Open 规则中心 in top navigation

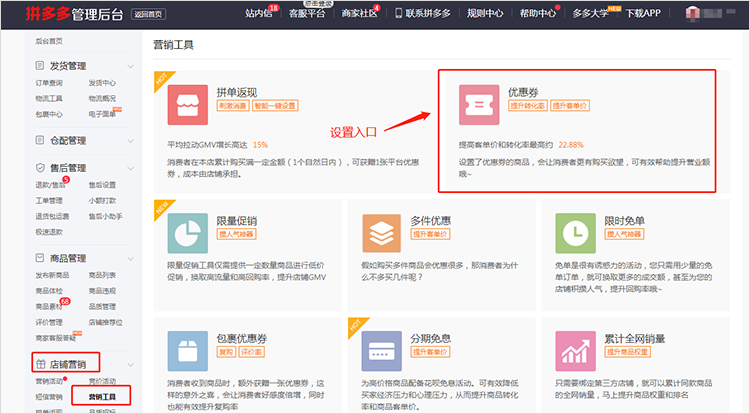coord(485,13)
